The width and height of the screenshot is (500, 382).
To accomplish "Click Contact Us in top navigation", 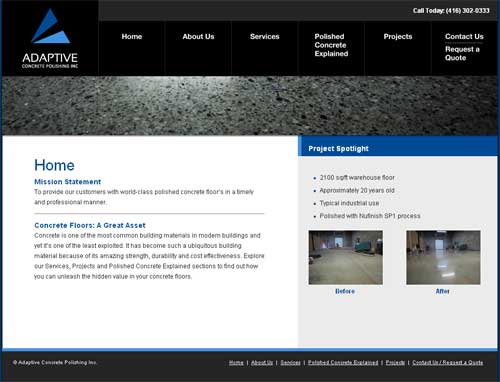I will 464,37.
